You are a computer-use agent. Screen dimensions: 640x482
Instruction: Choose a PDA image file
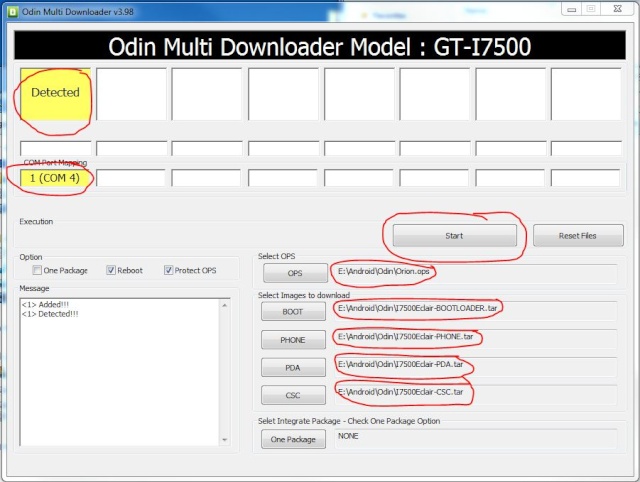tap(293, 367)
